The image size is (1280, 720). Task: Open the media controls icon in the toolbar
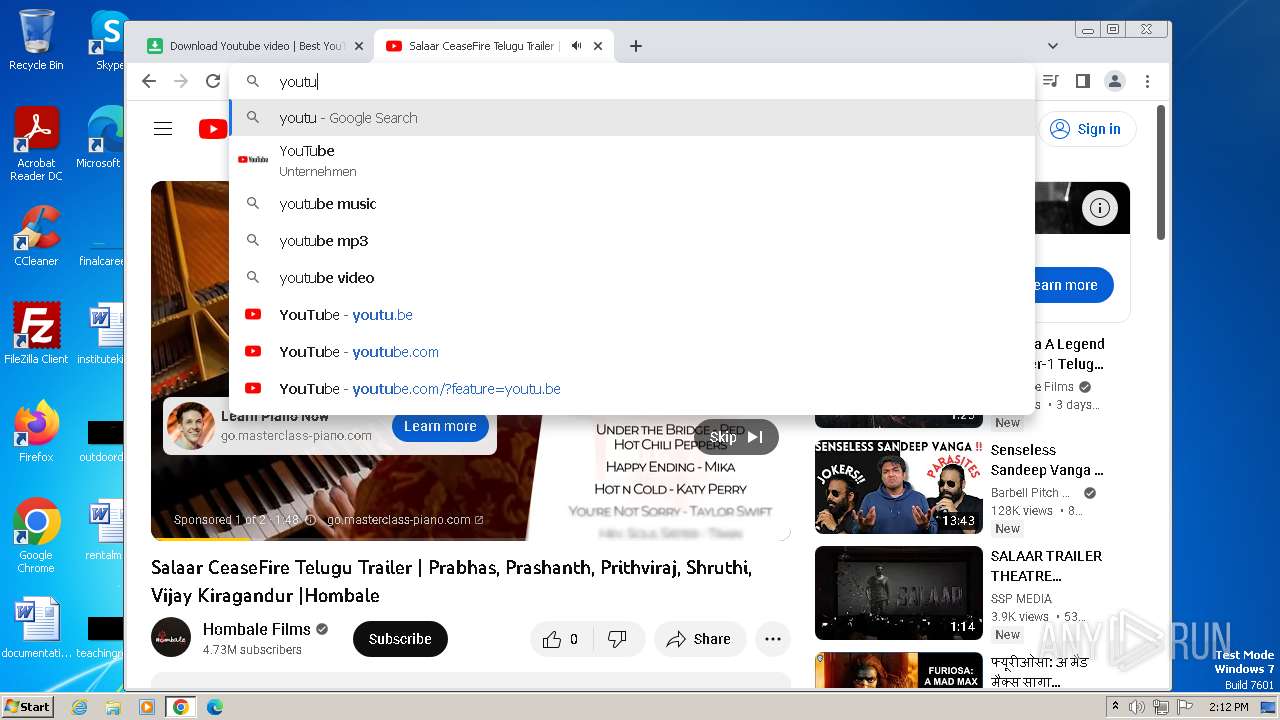[1050, 81]
